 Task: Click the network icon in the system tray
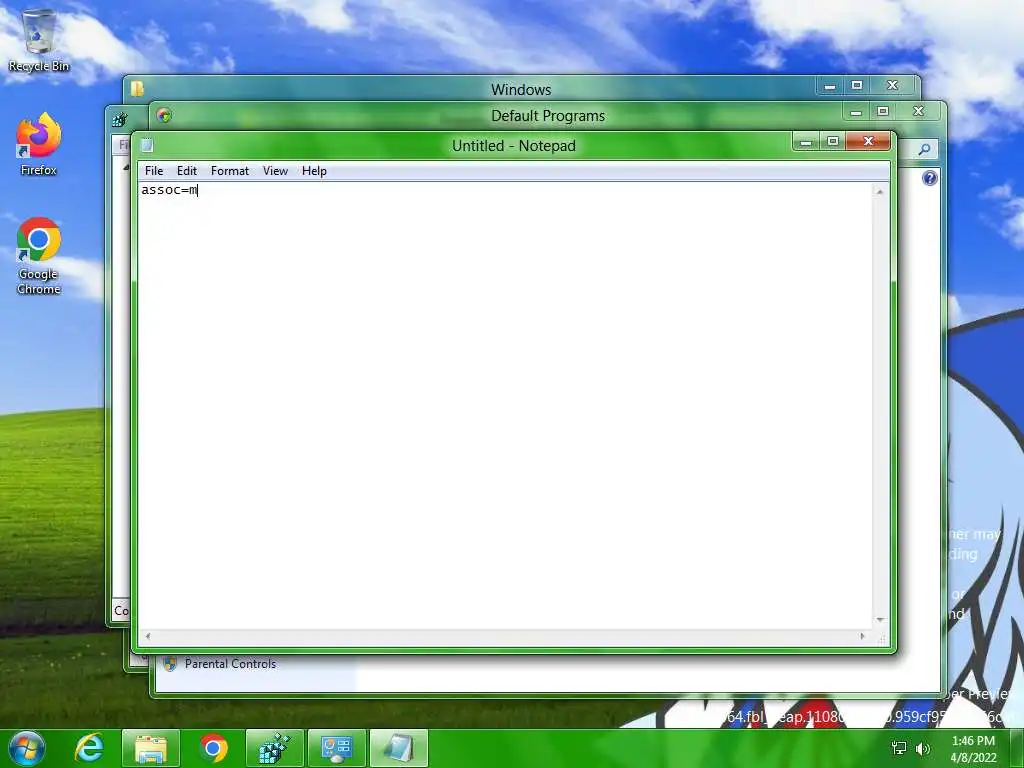899,748
